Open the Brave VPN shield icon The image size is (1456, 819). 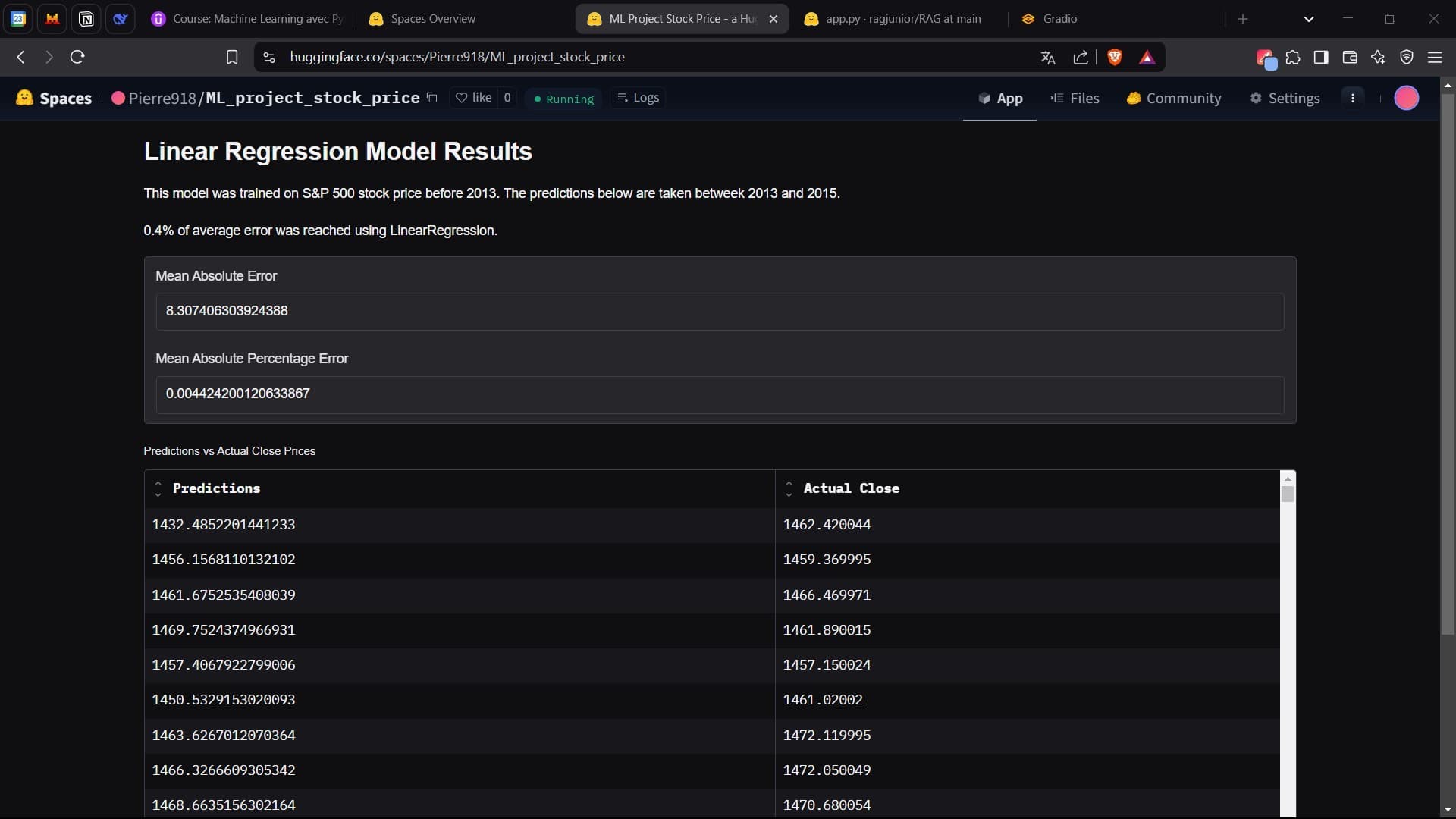pyautogui.click(x=1407, y=57)
